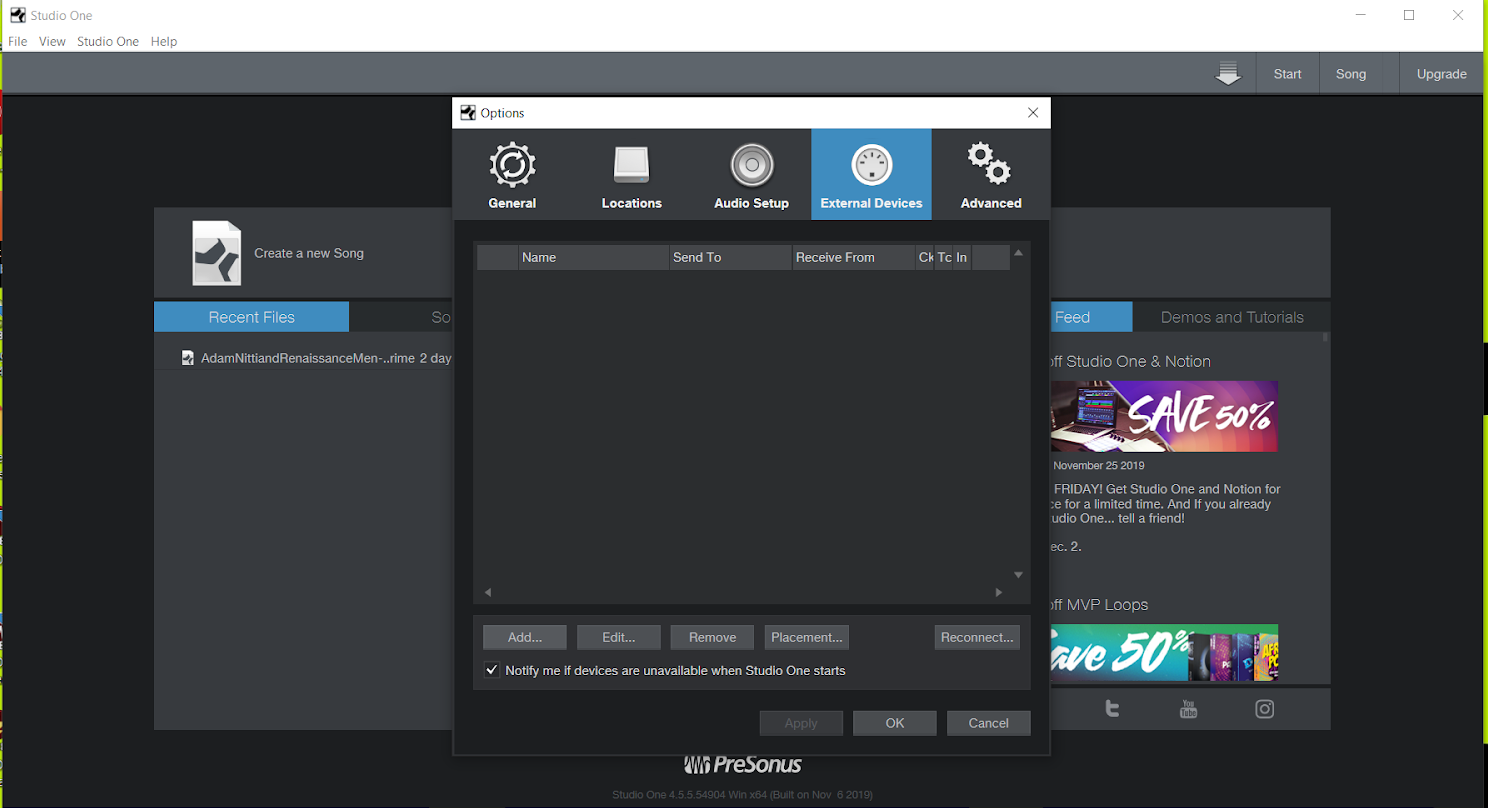The height and width of the screenshot is (808, 1488).
Task: Click the Send To column header
Action: coord(731,257)
